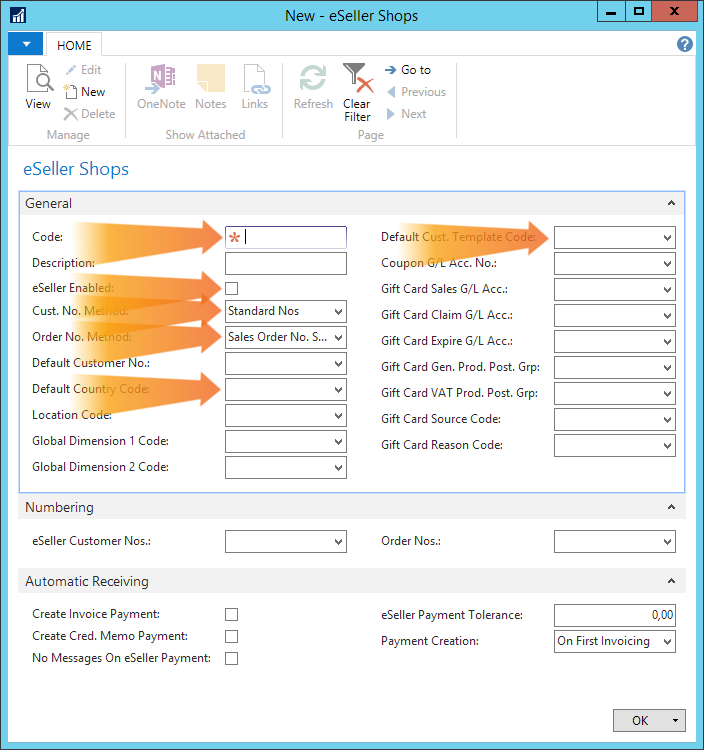Click the application icon in title bar
The height and width of the screenshot is (750, 704).
click(x=18, y=15)
